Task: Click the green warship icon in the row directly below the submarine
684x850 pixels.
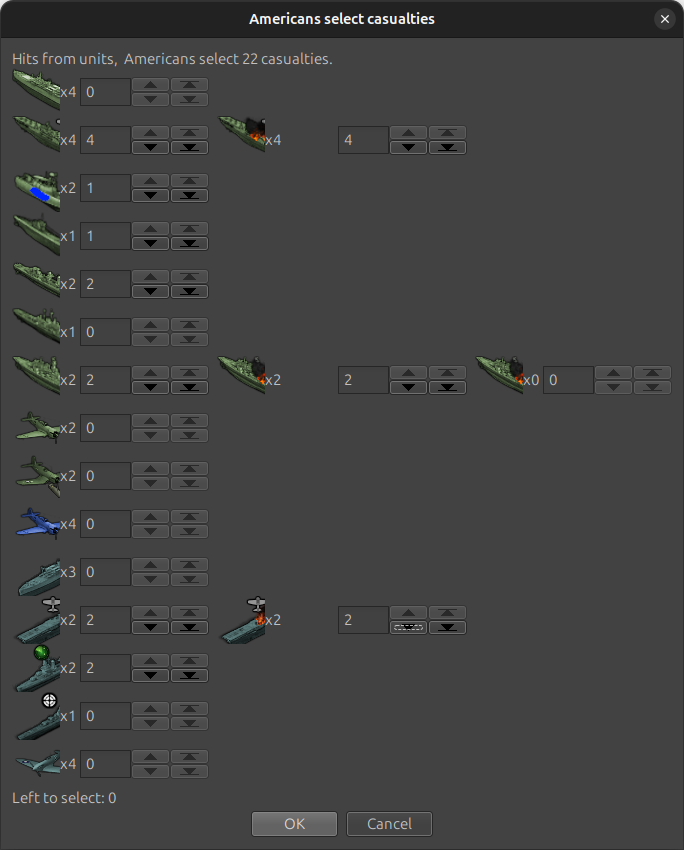Action: tap(36, 280)
